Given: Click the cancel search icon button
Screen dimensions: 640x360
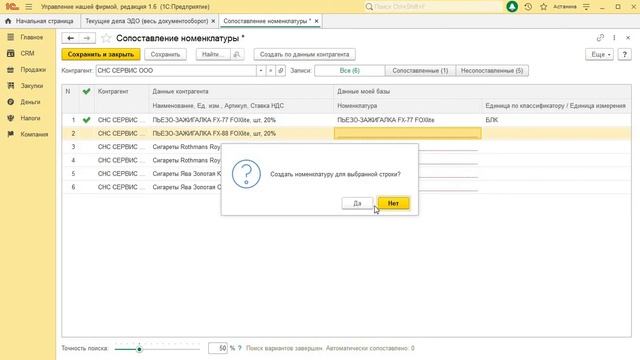Looking at the screenshot, I should point(237,54).
